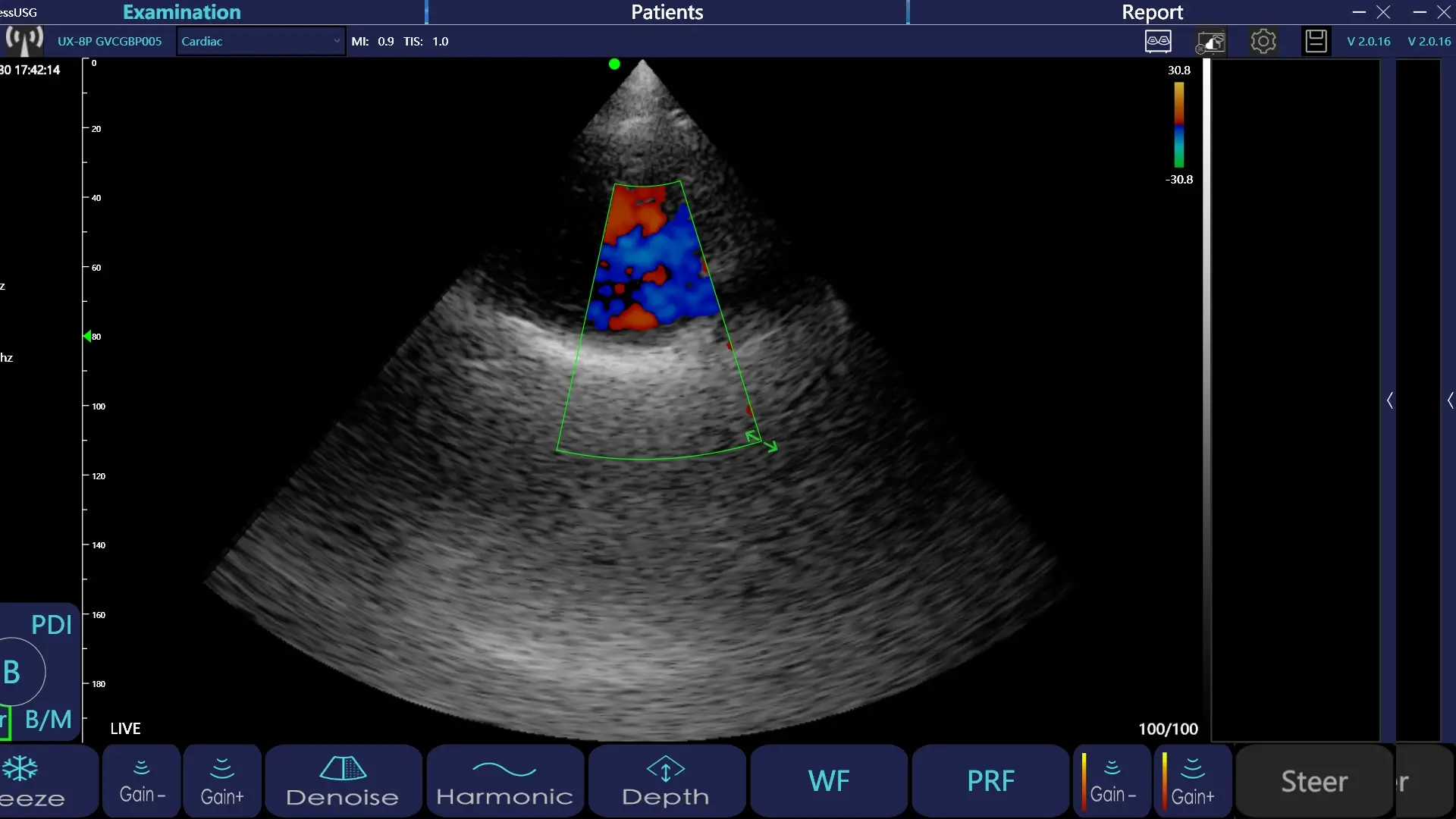Image resolution: width=1456 pixels, height=819 pixels.
Task: Click the wireless probe connection icon
Action: point(24,40)
